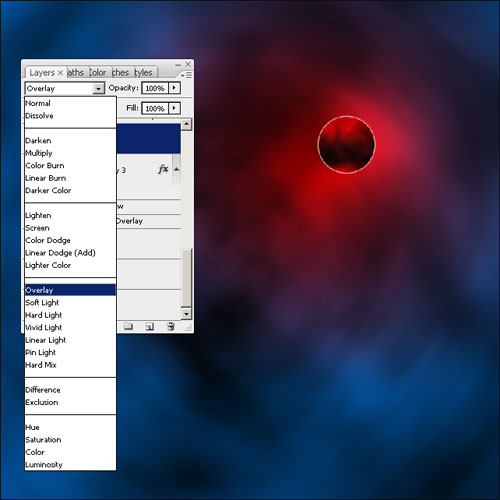Choose Multiply blend mode
Viewport: 500px width, 500px height.
point(70,153)
